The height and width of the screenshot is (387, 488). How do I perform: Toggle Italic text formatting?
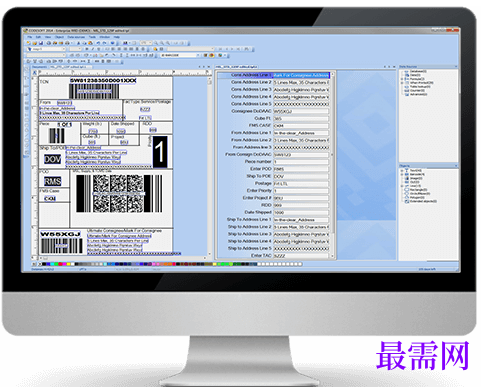[x=93, y=49]
